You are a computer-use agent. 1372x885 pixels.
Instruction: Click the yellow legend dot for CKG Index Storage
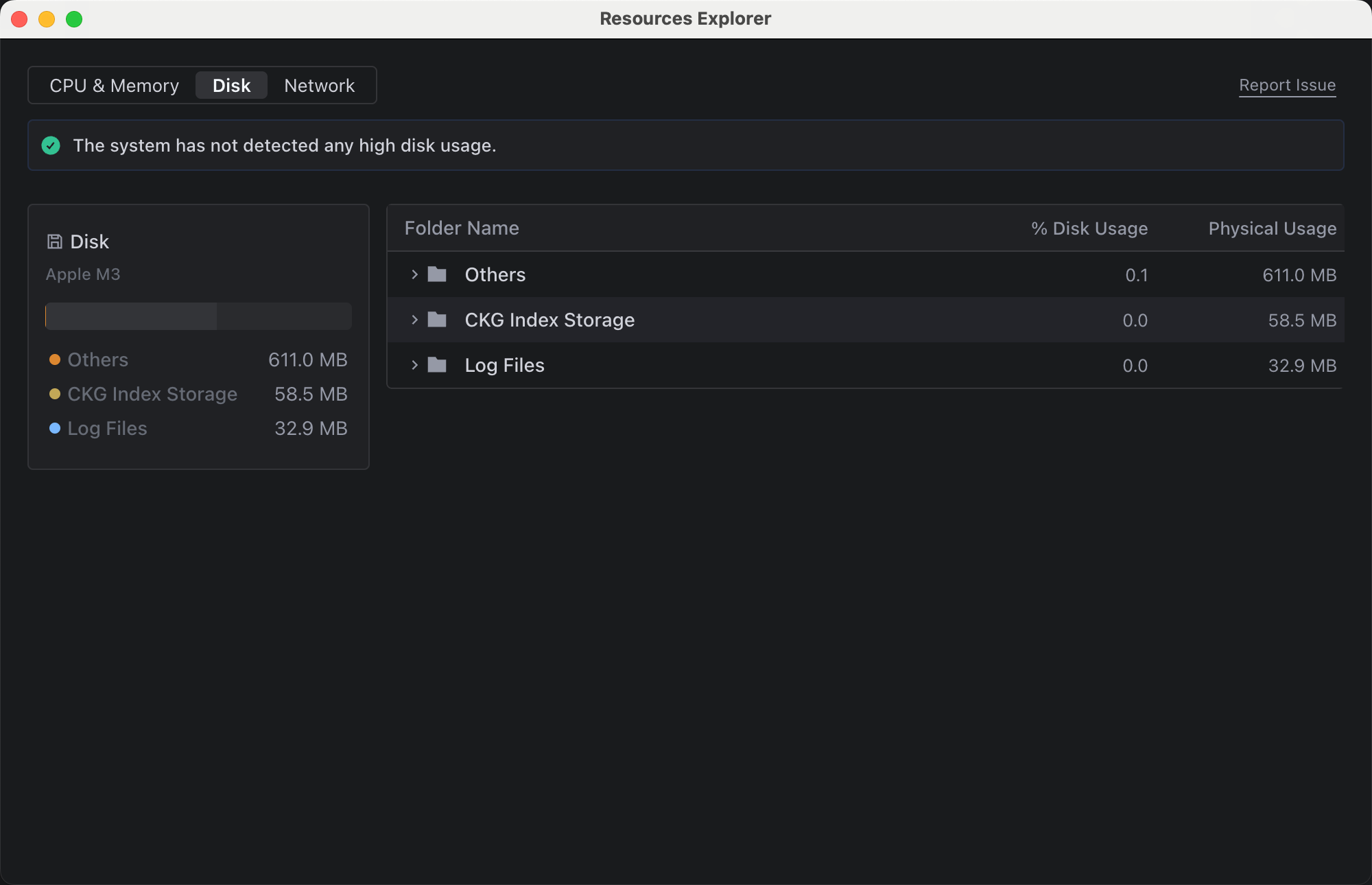pyautogui.click(x=55, y=393)
